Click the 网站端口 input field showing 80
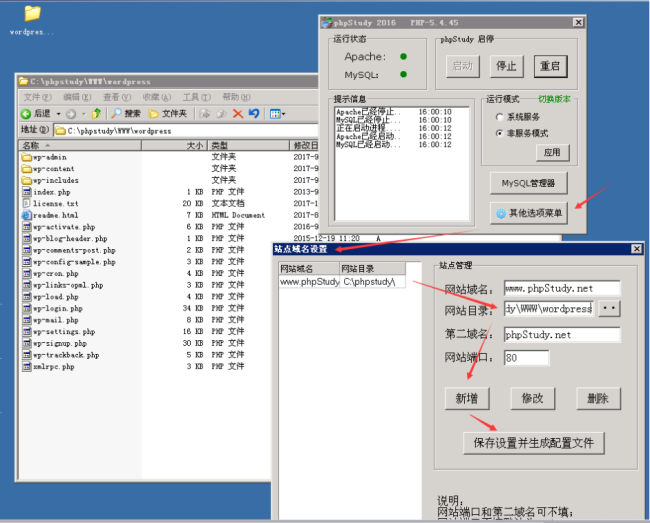 [526, 357]
